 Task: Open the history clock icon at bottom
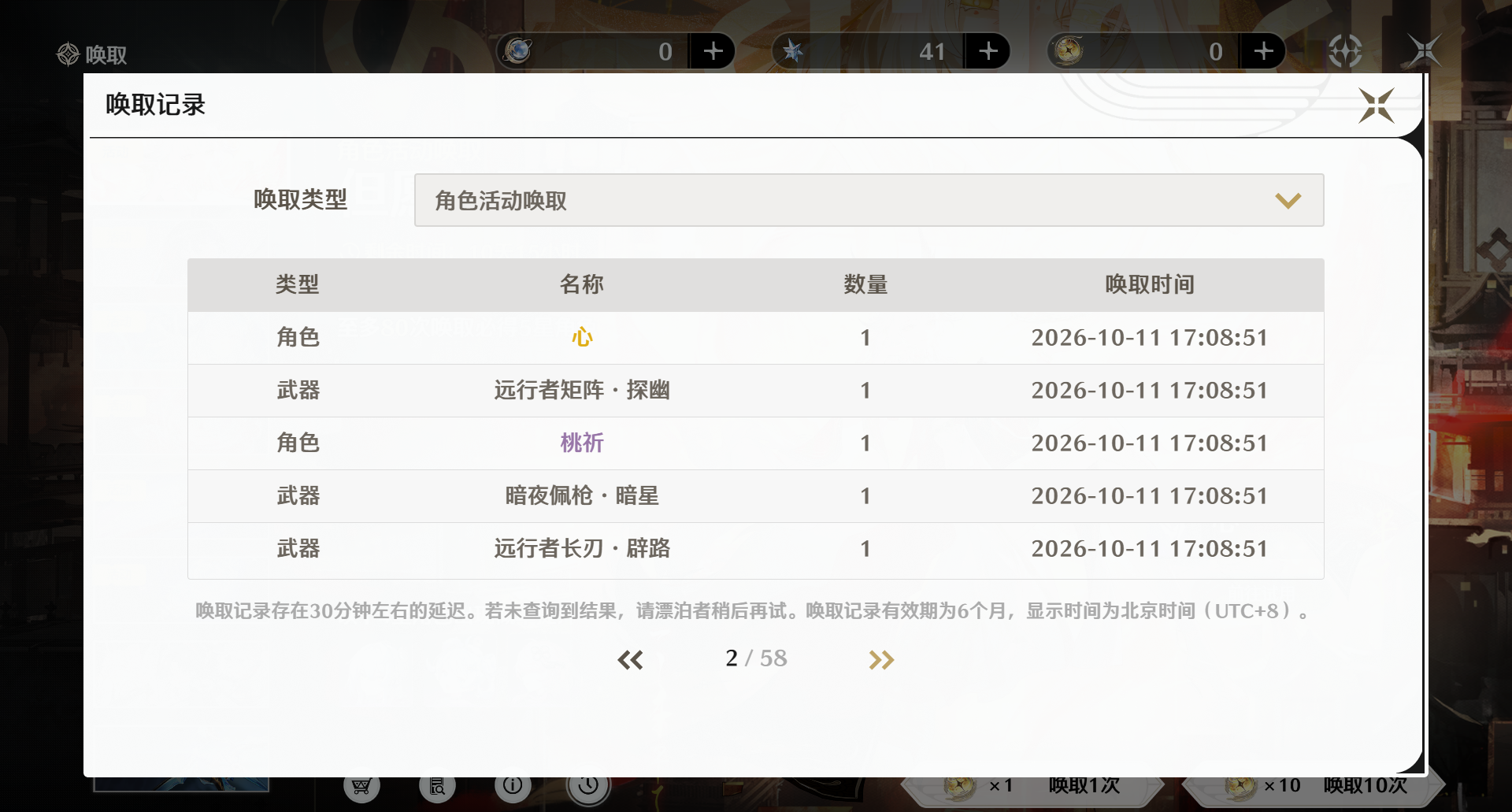click(588, 785)
